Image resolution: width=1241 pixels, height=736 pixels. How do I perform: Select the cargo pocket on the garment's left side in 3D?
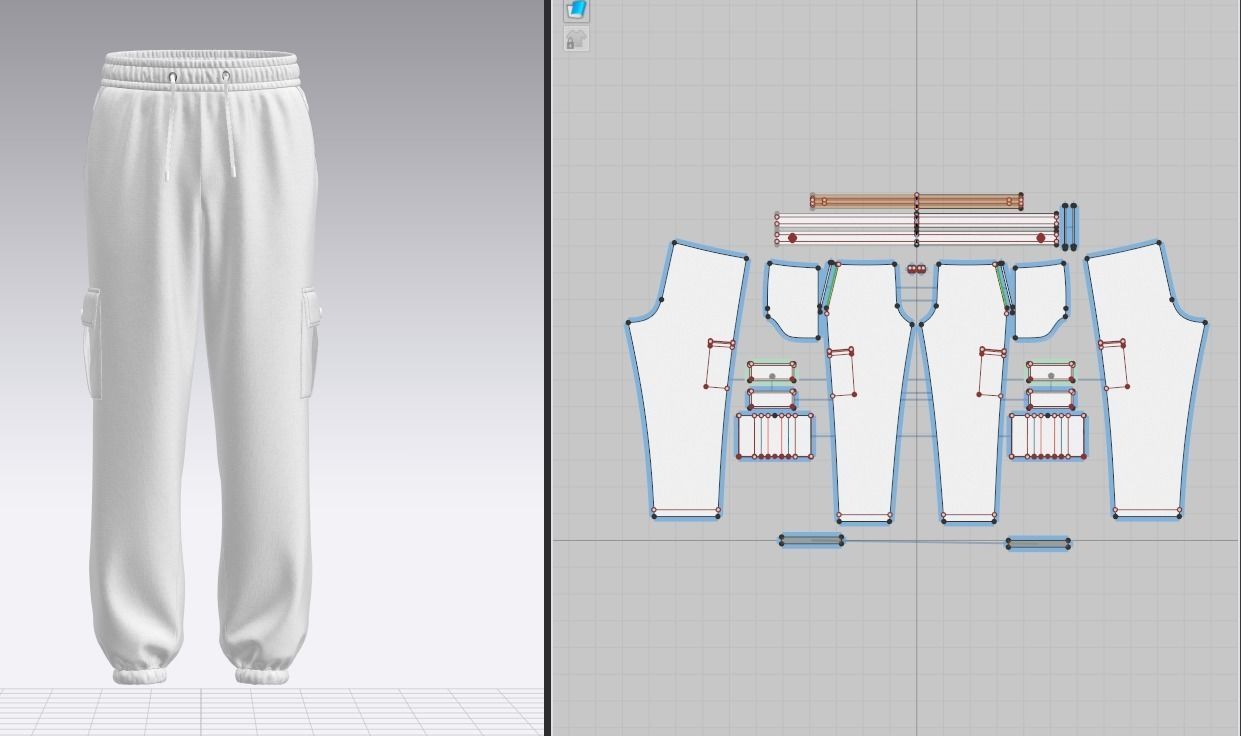92,343
